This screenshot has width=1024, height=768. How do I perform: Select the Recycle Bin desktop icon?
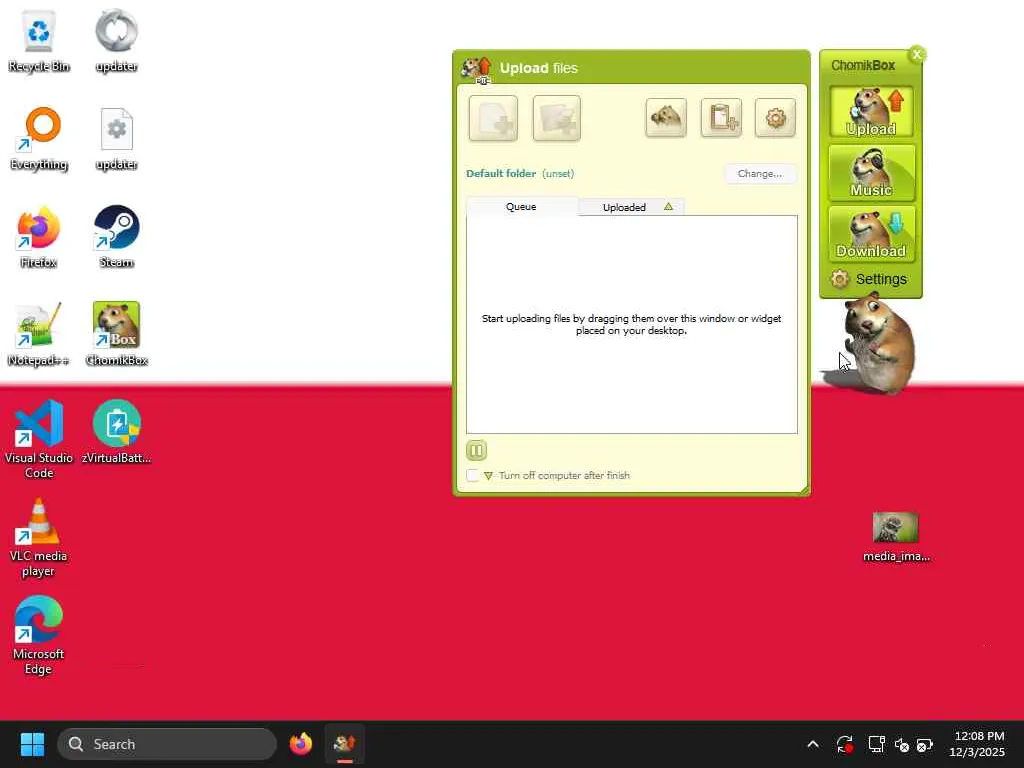point(39,40)
